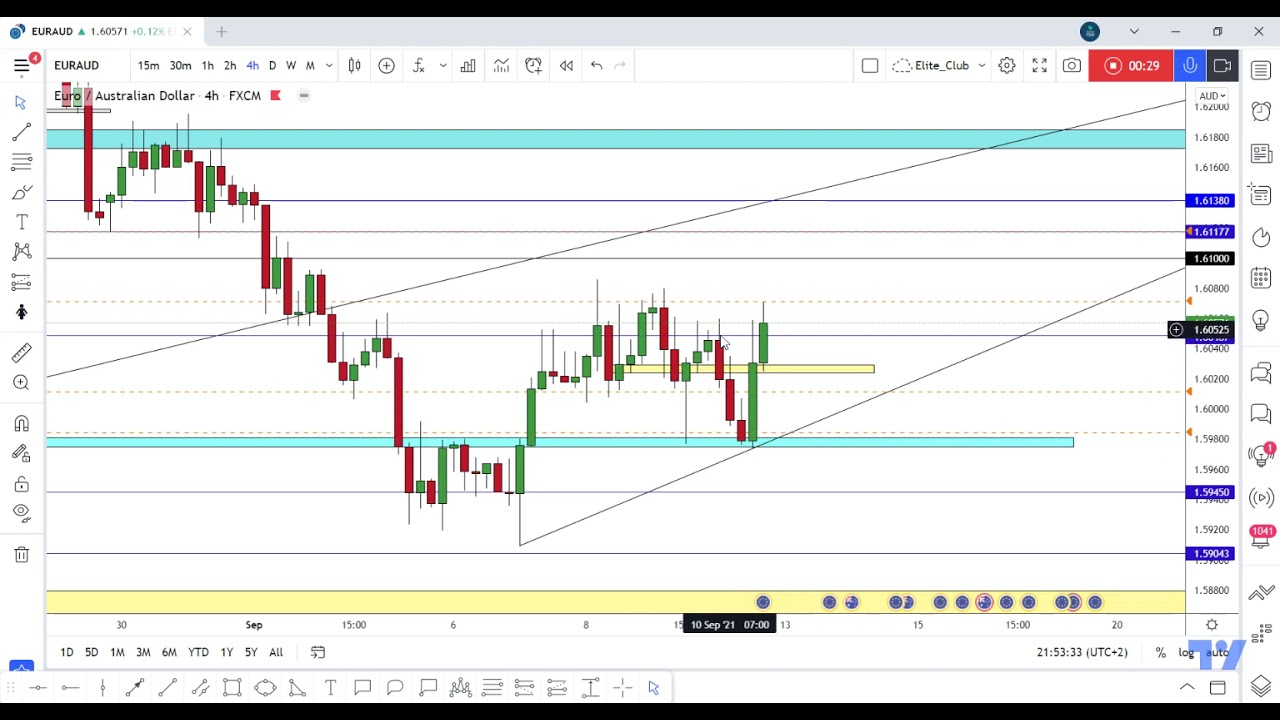This screenshot has height=720, width=1280.
Task: Stop the recording at 00:29
Action: pyautogui.click(x=1131, y=66)
